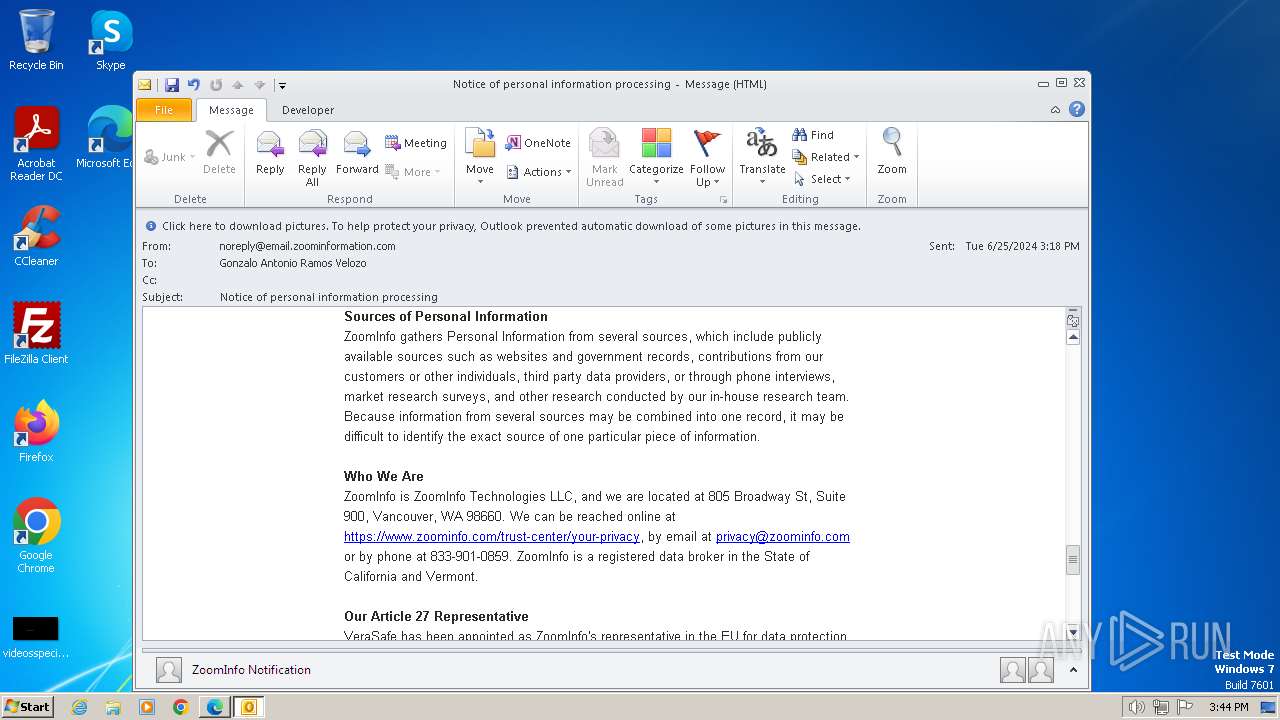Image resolution: width=1280 pixels, height=720 pixels.
Task: Open CCleaner desktop shortcut
Action: 36,236
